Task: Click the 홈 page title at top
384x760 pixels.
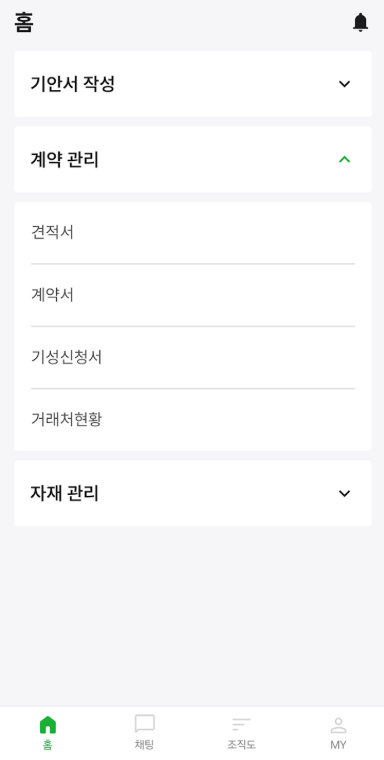Action: coord(24,22)
